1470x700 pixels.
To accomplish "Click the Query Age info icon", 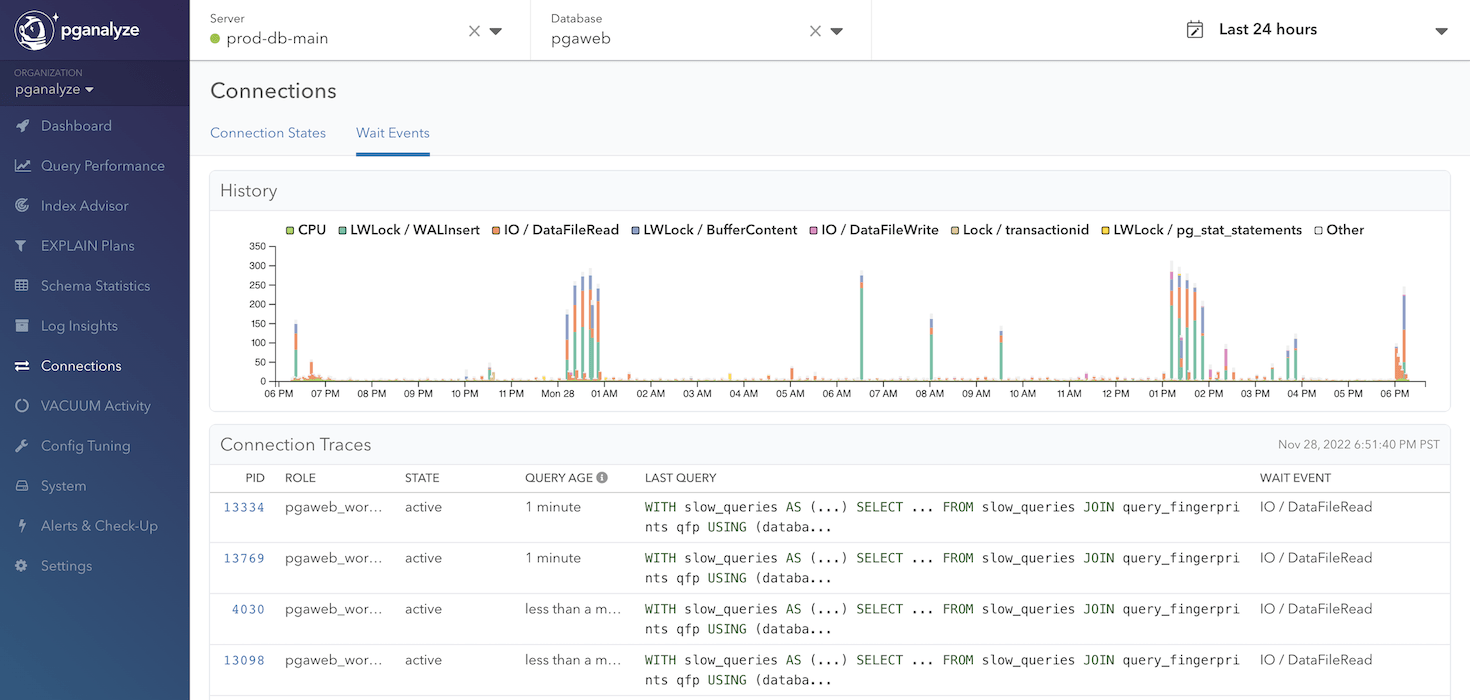I will (602, 478).
